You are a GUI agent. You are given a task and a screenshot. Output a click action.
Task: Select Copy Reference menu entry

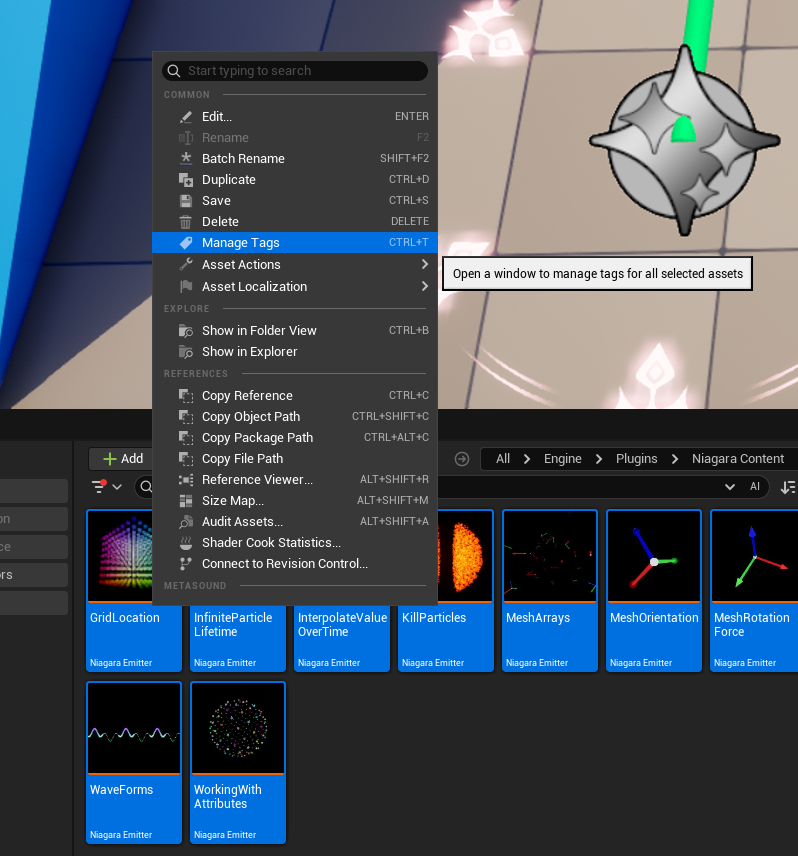click(295, 396)
